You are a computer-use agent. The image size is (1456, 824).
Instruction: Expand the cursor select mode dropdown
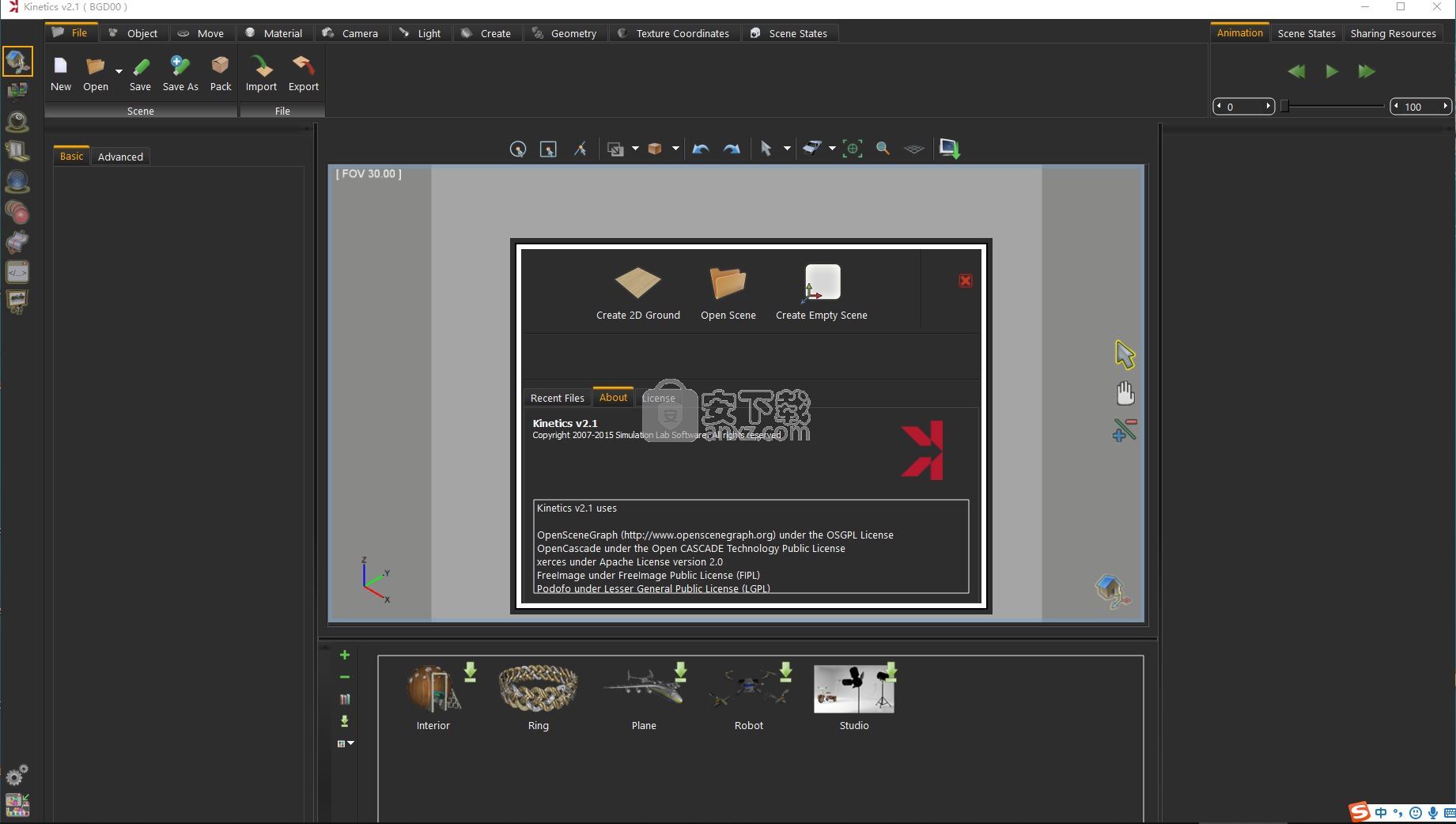tap(787, 149)
